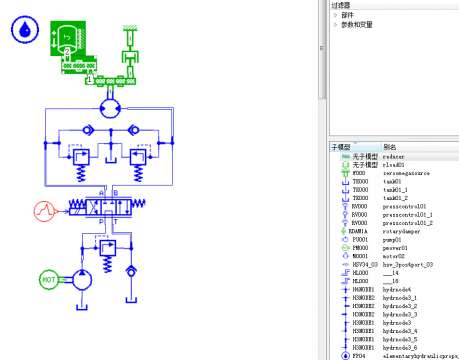459x360 pixels.
Task: Select the green winch drum load component
Action: (68, 38)
